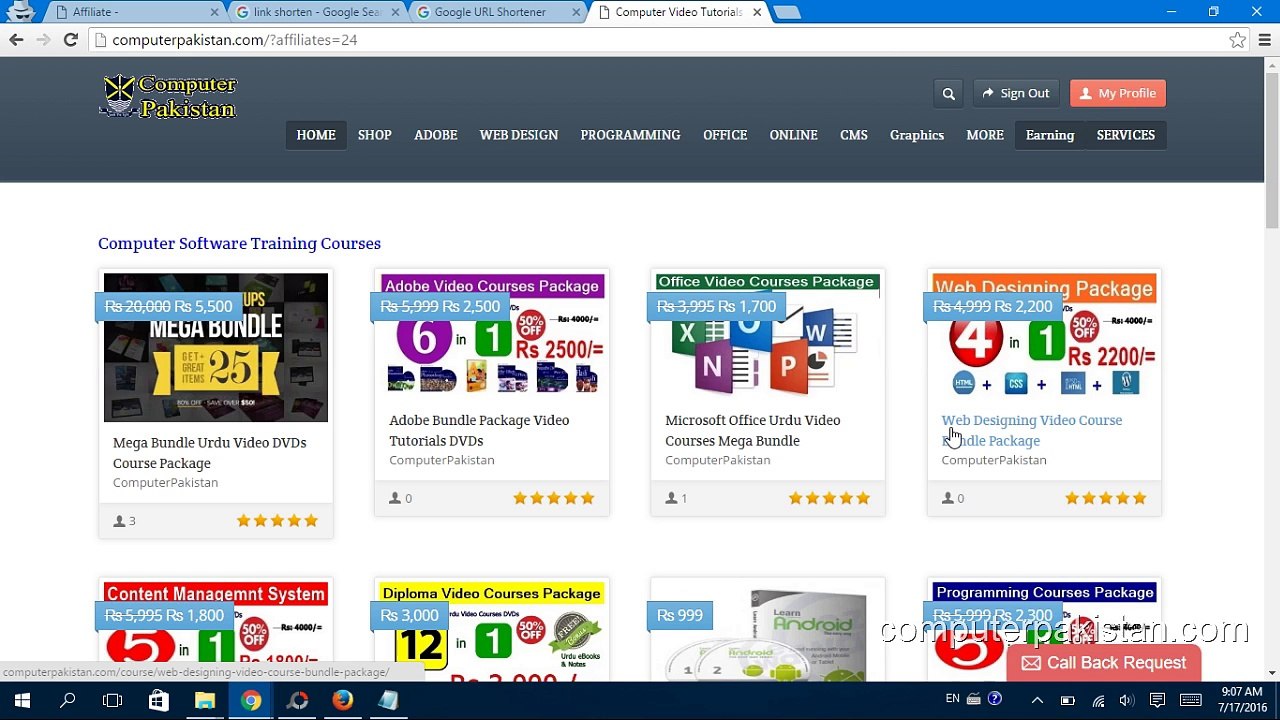The width and height of the screenshot is (1280, 720).
Task: Open the Action Center notifications icon
Action: (x=1157, y=700)
